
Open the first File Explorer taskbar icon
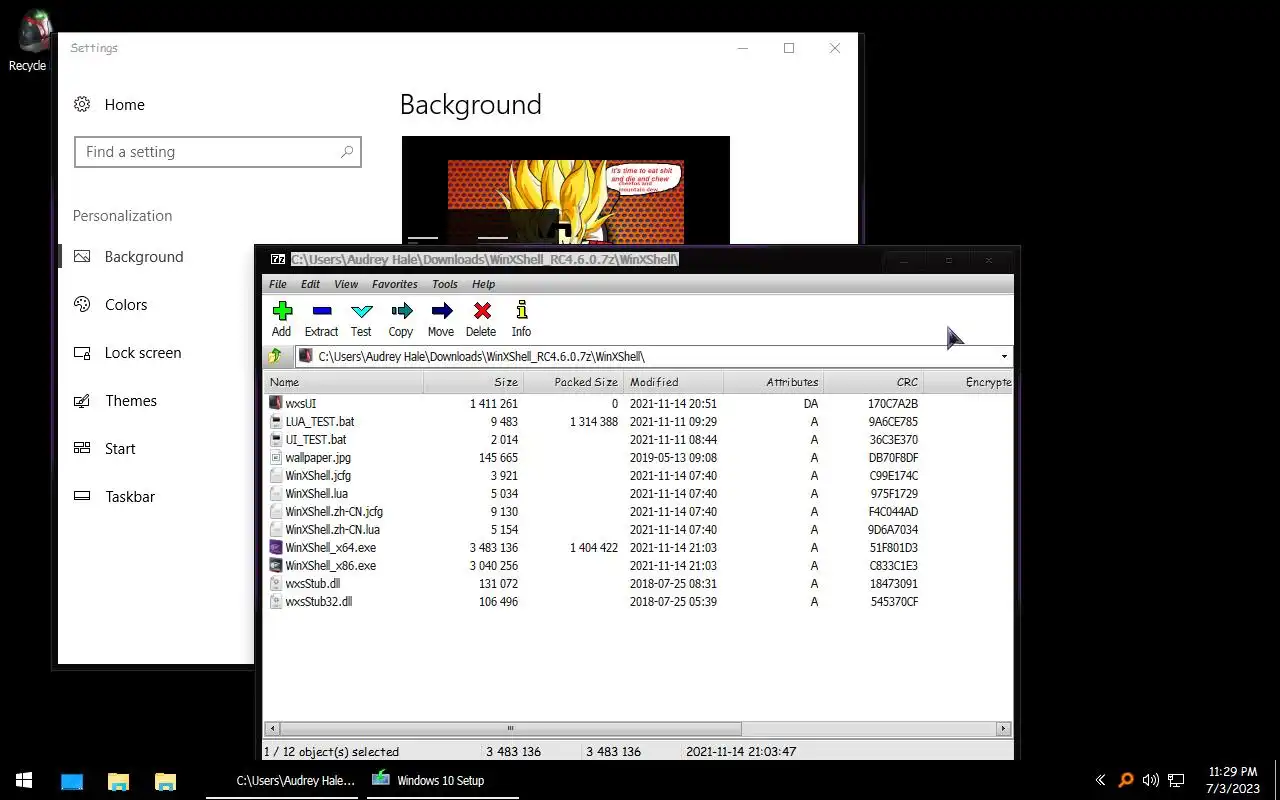click(x=118, y=781)
